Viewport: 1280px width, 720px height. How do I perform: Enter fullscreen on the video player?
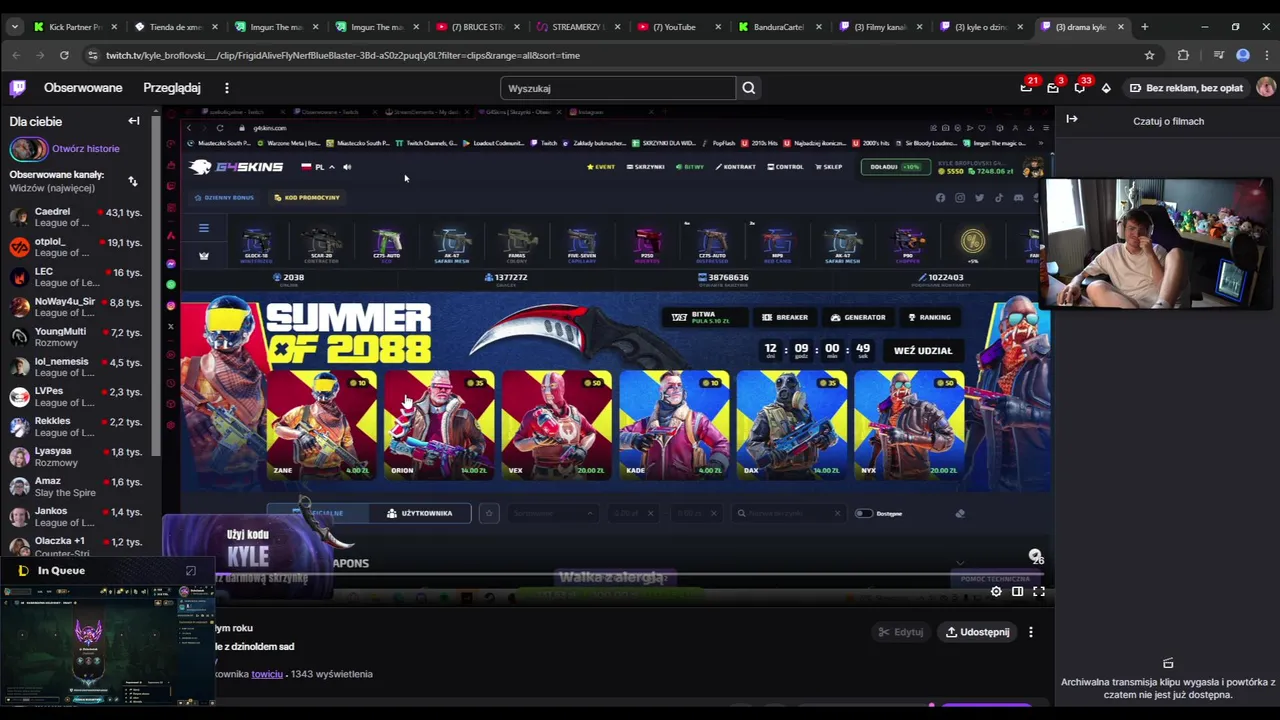(x=1039, y=592)
